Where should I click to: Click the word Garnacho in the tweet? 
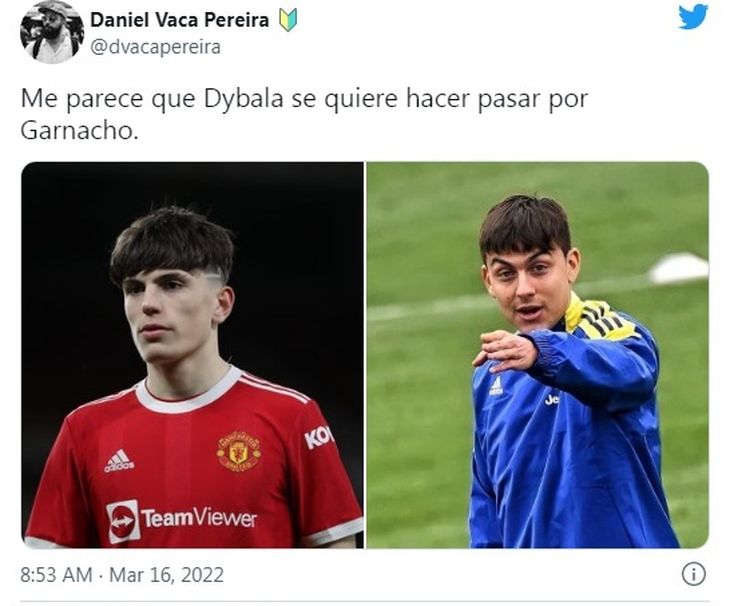click(79, 131)
